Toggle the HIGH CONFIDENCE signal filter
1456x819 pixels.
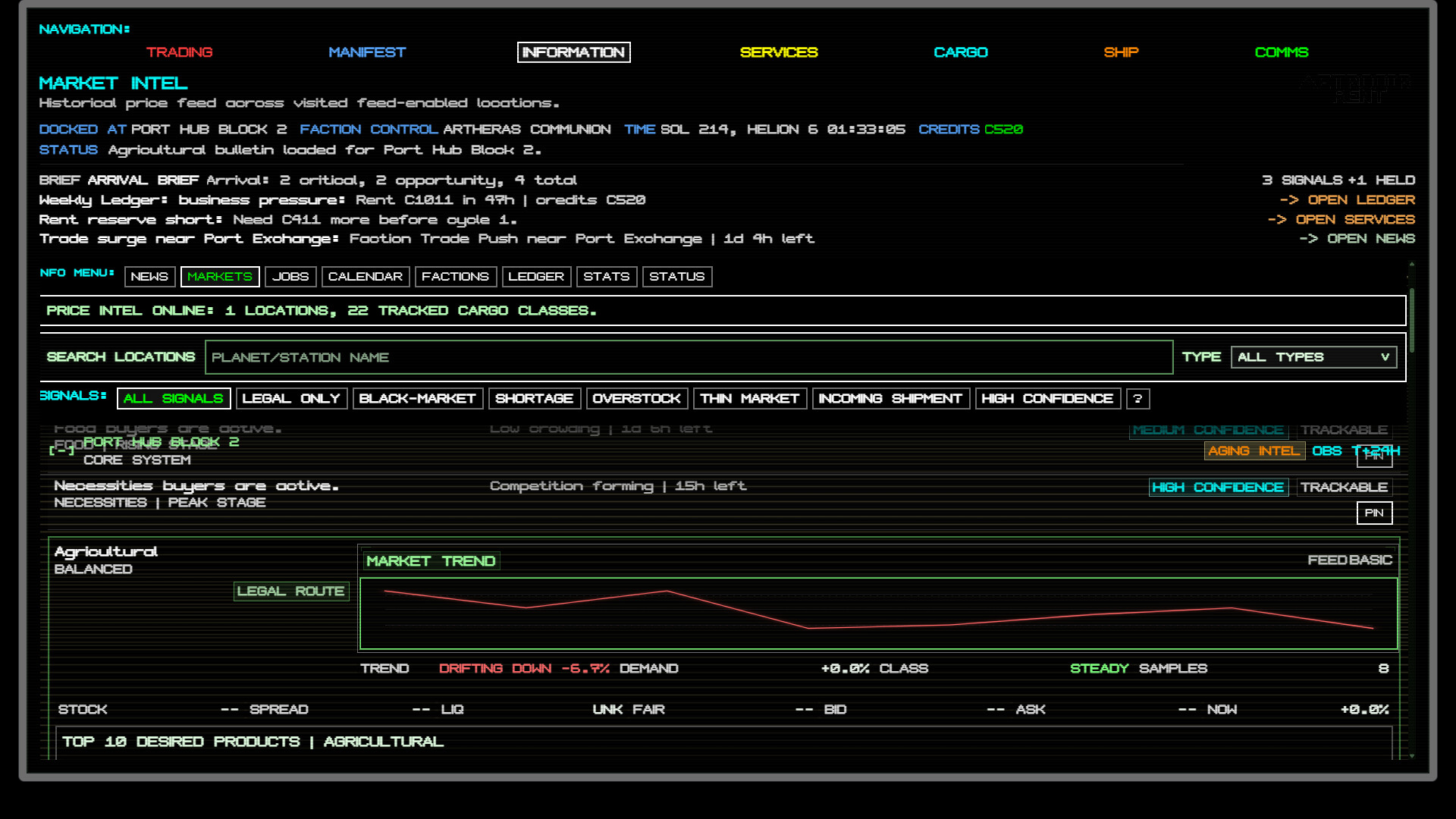(1048, 399)
